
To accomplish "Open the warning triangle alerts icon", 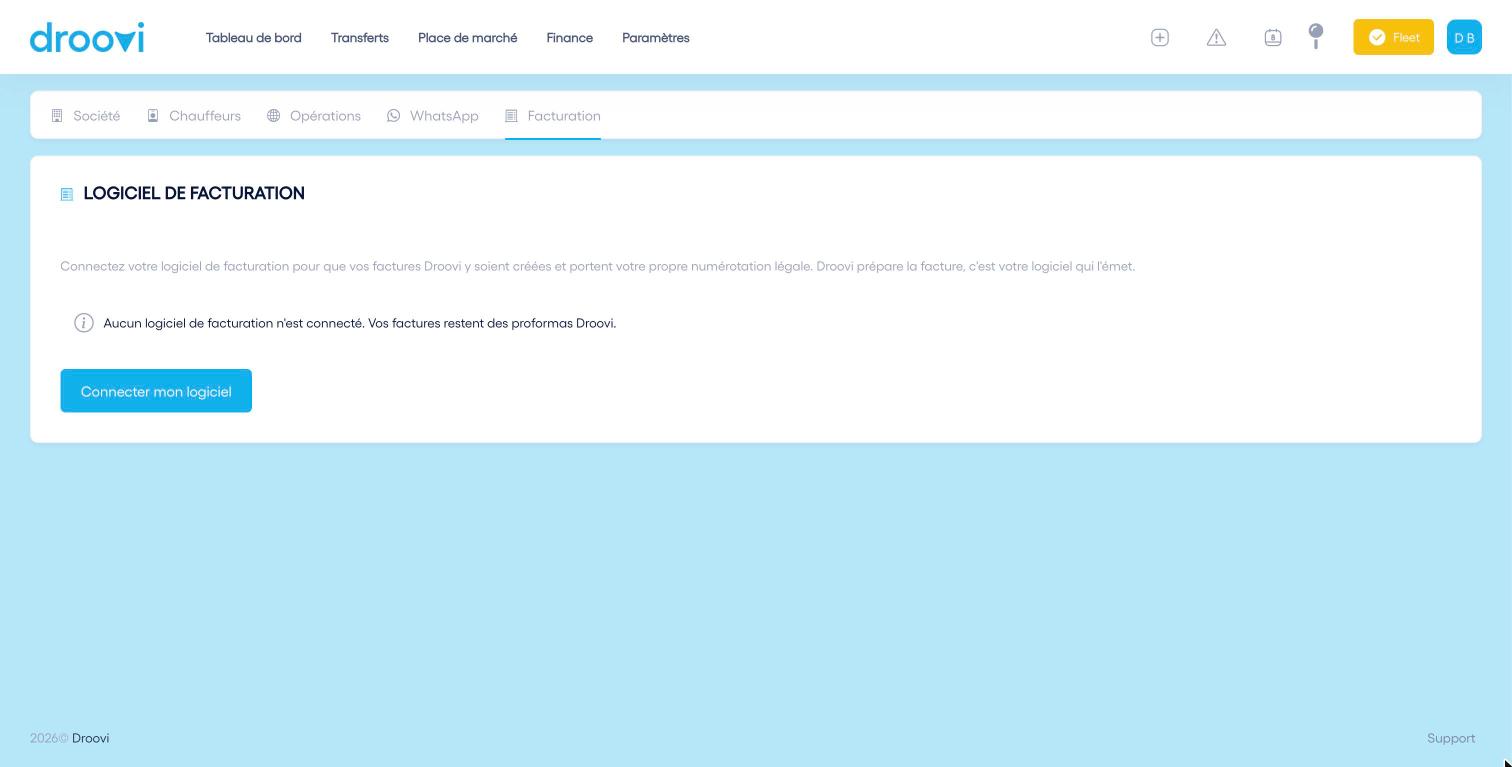I will click(x=1216, y=38).
